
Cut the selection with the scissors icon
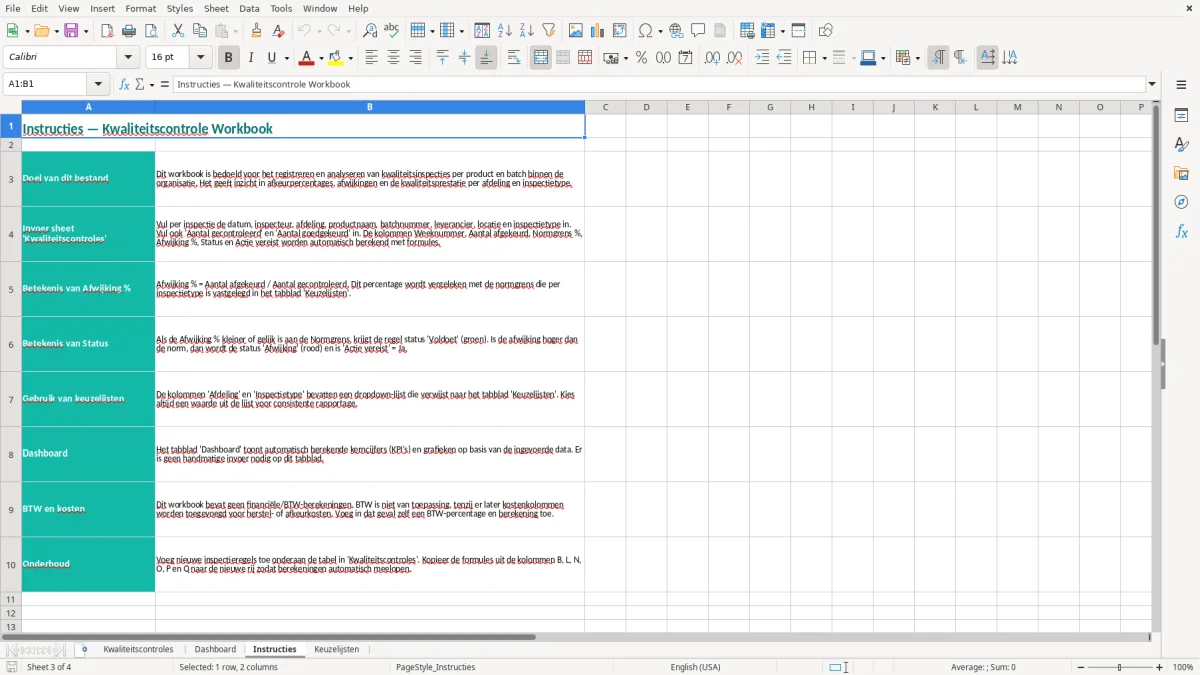(178, 31)
